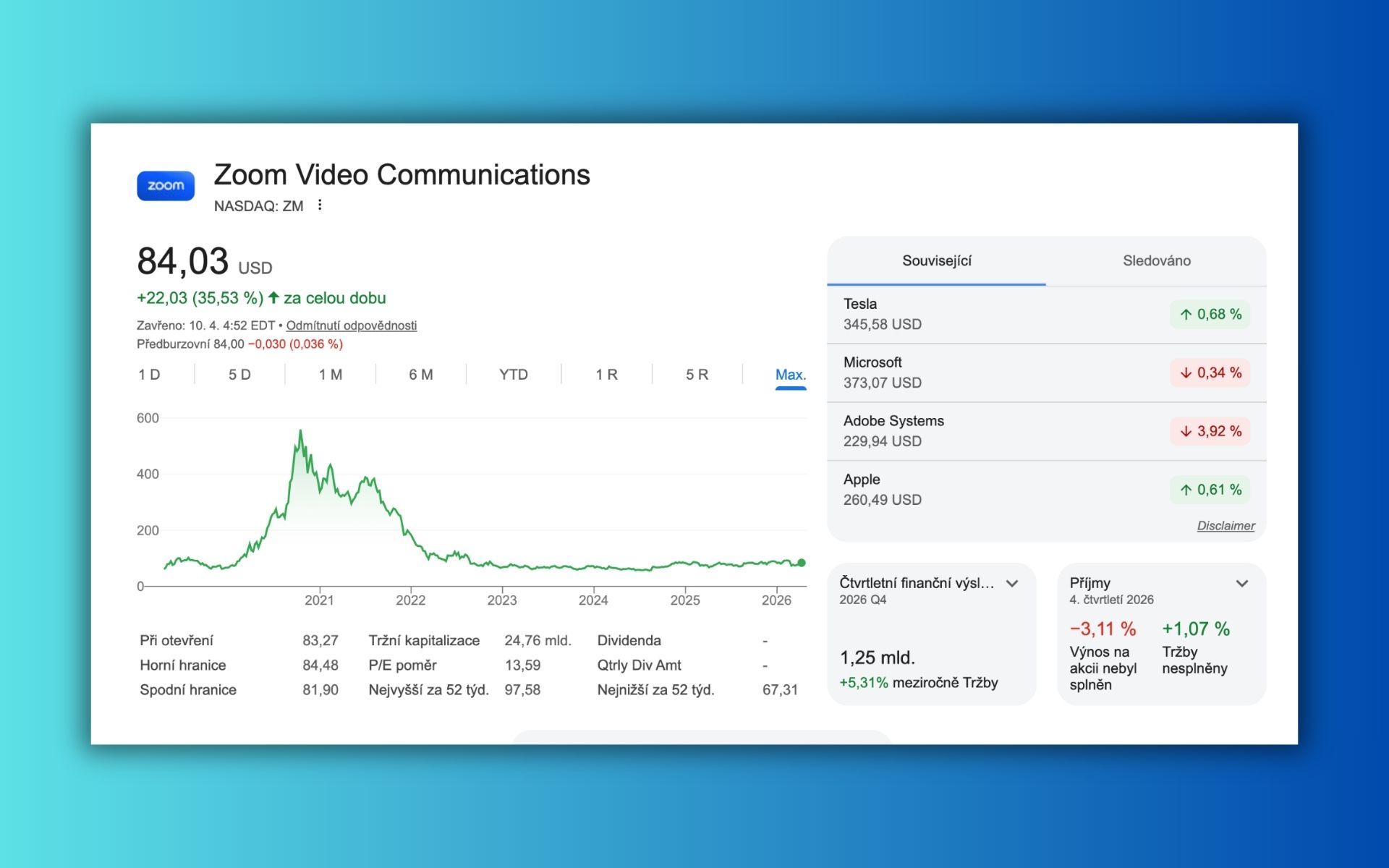Expand the Příjmy card chevron
This screenshot has height=868, width=1389.
[1242, 584]
